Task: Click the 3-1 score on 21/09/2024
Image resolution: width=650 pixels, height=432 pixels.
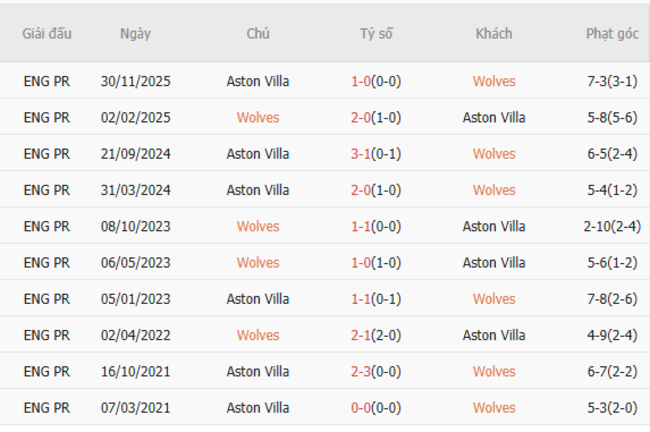Action: coord(361,154)
